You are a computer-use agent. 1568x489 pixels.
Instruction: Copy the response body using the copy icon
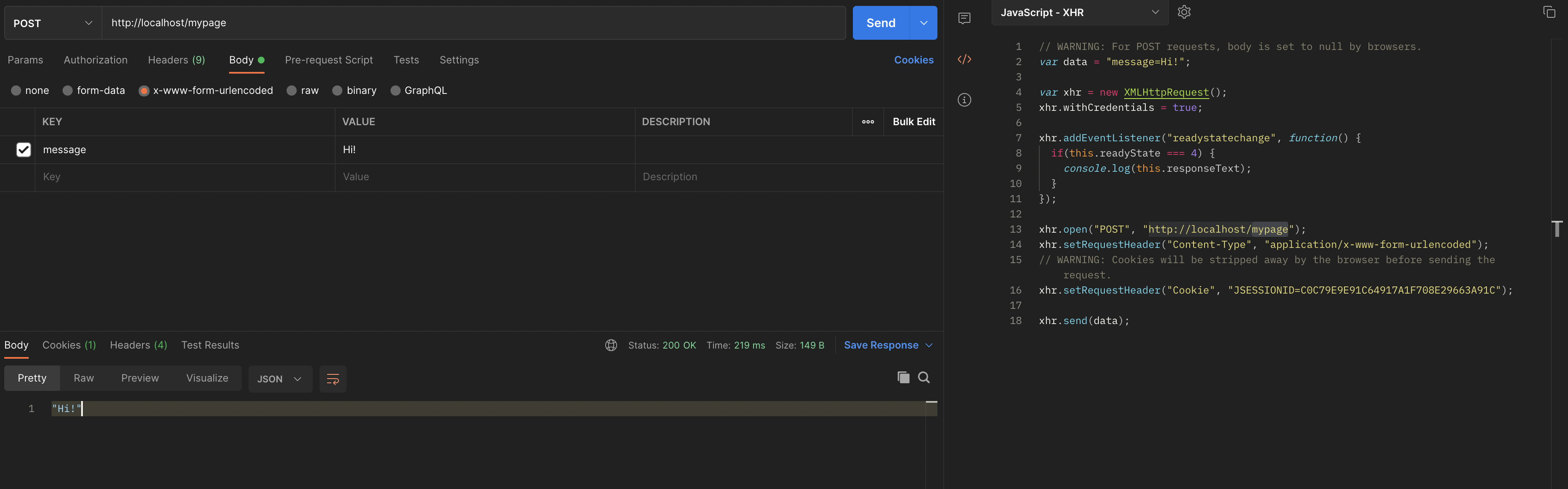[x=903, y=378]
